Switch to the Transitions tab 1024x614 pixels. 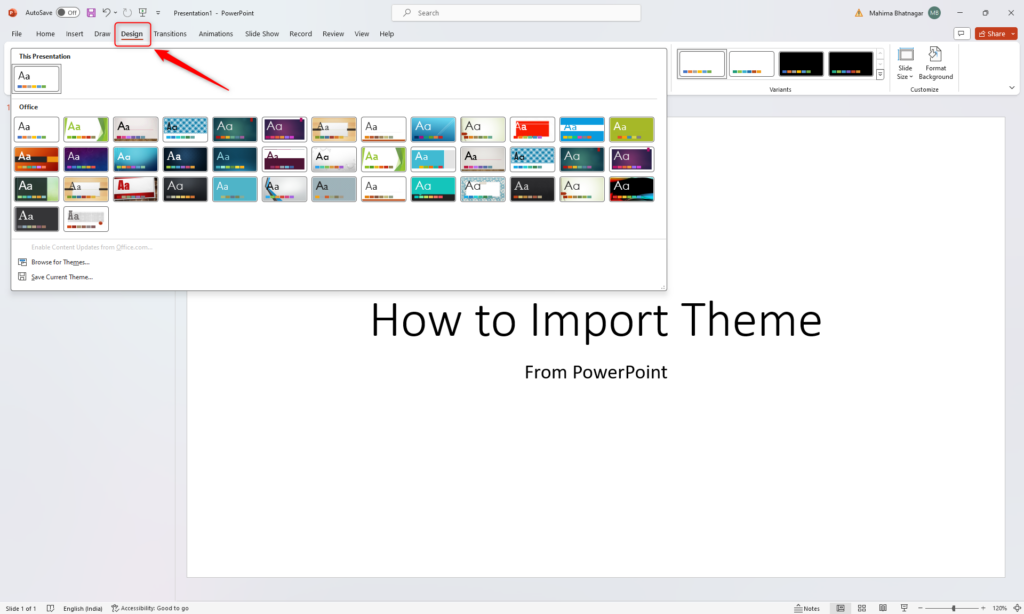pyautogui.click(x=169, y=33)
